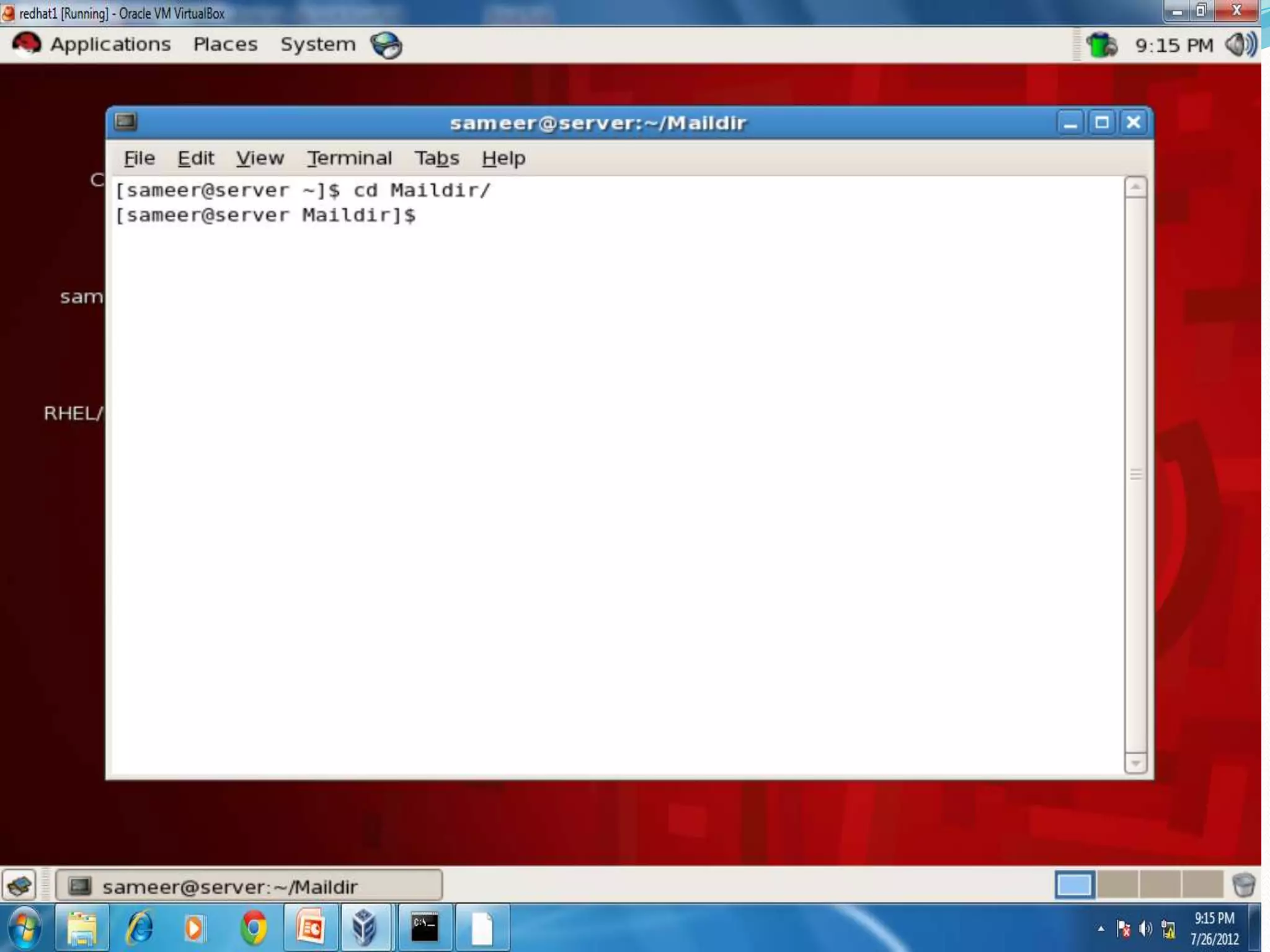The image size is (1270, 952).
Task: Click the sameer@server:~/Maildir taskbar button
Action: pos(249,886)
